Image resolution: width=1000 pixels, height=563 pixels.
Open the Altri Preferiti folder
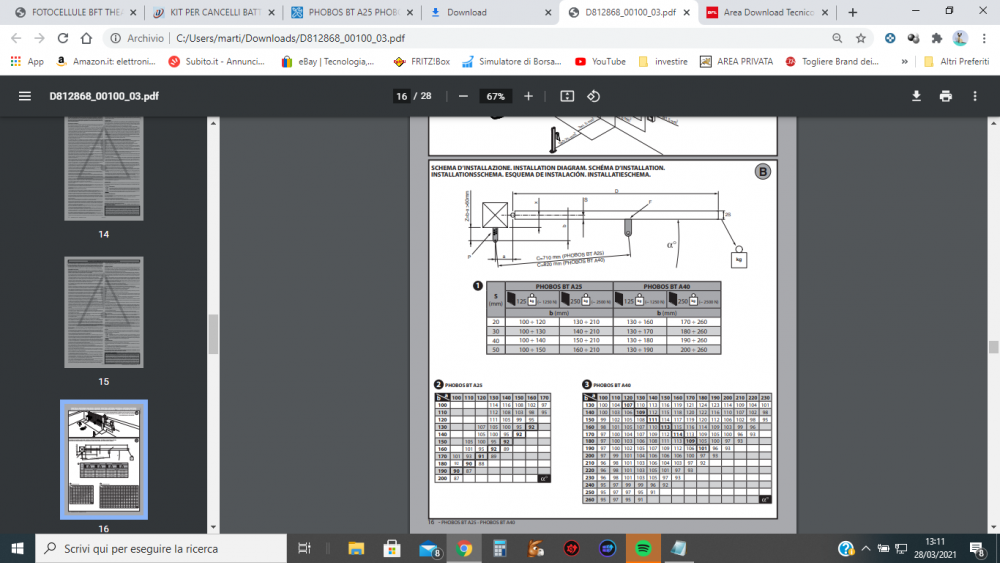click(956, 61)
